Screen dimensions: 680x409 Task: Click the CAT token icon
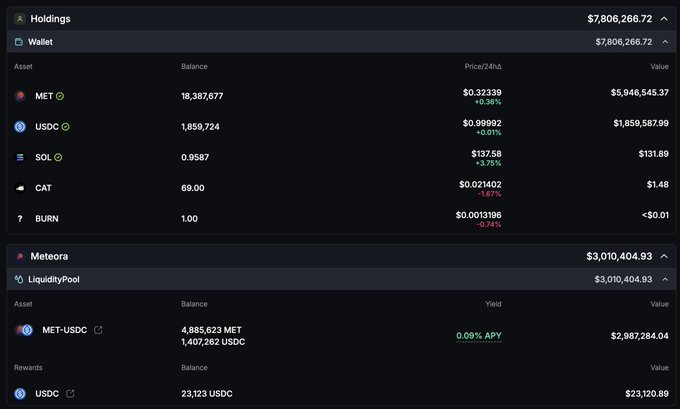click(x=20, y=188)
